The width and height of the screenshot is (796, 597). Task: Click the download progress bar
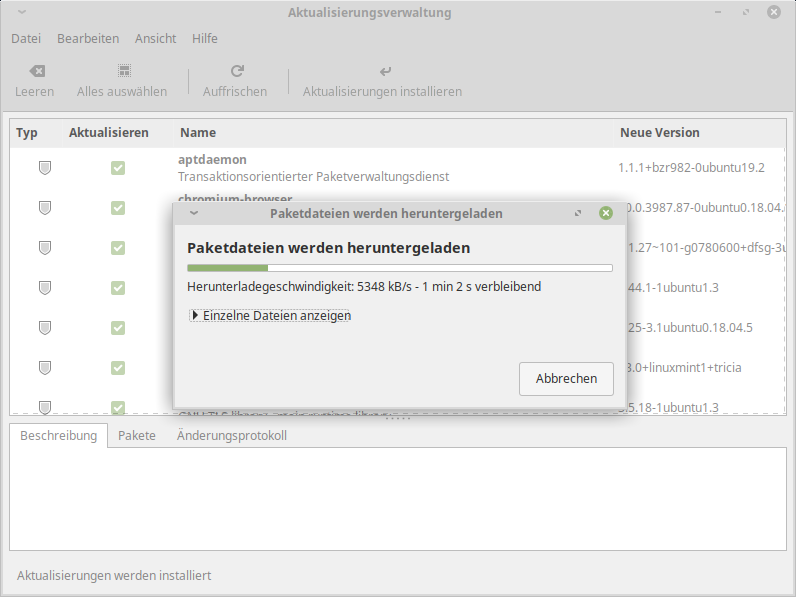[x=399, y=268]
